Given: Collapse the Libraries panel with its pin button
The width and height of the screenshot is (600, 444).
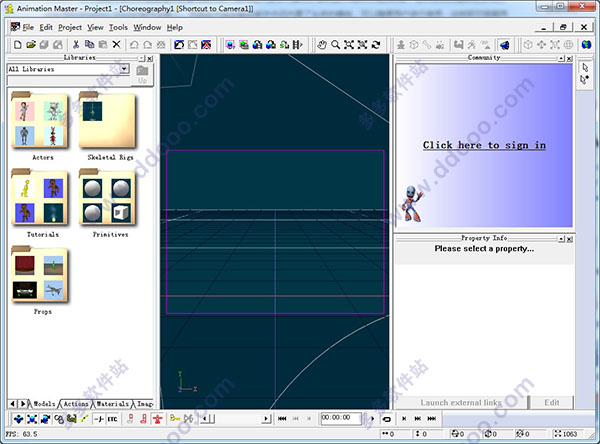Looking at the screenshot, I should 142,59.
